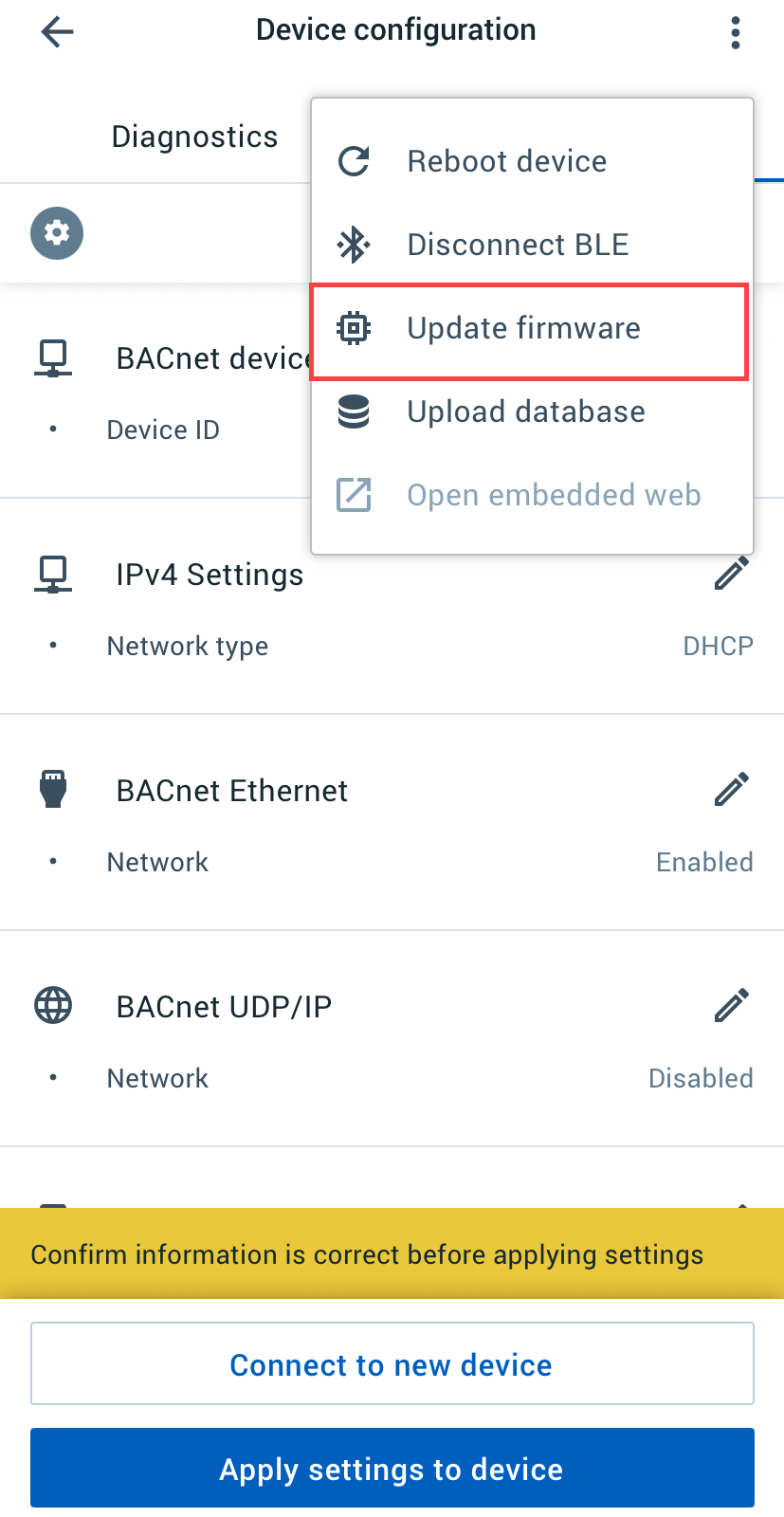The image size is (784, 1517).
Task: Click the Upload database icon
Action: point(353,411)
